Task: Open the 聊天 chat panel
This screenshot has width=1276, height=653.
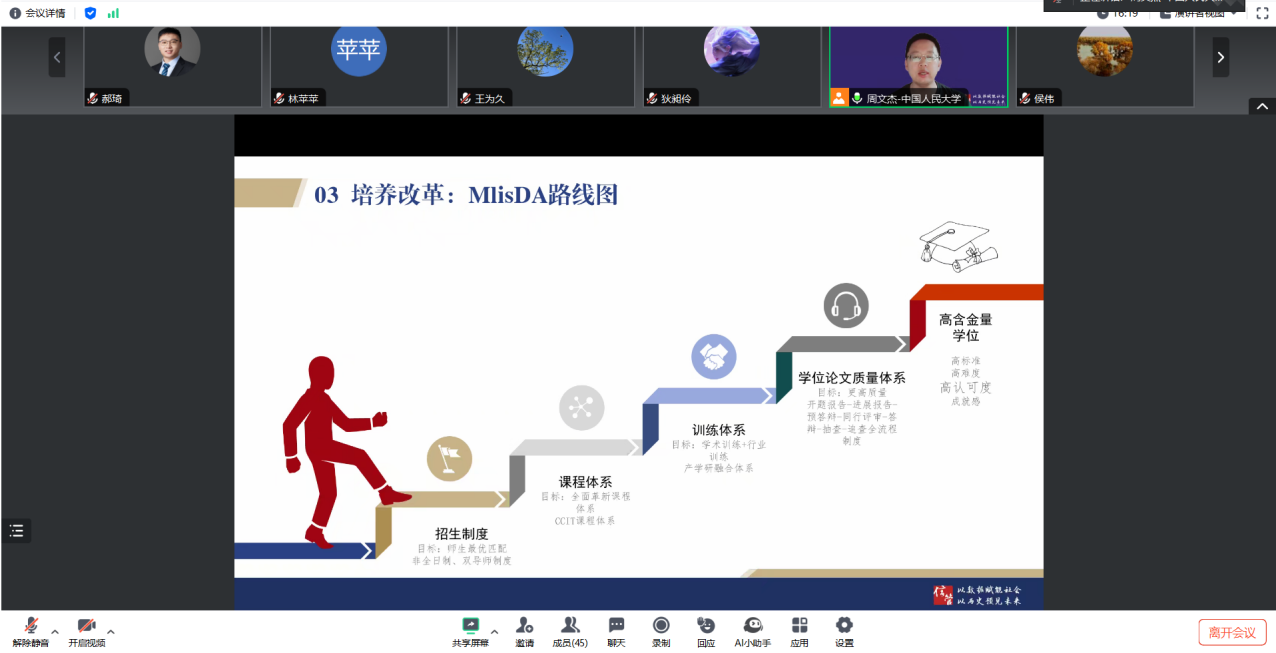Action: click(x=616, y=626)
